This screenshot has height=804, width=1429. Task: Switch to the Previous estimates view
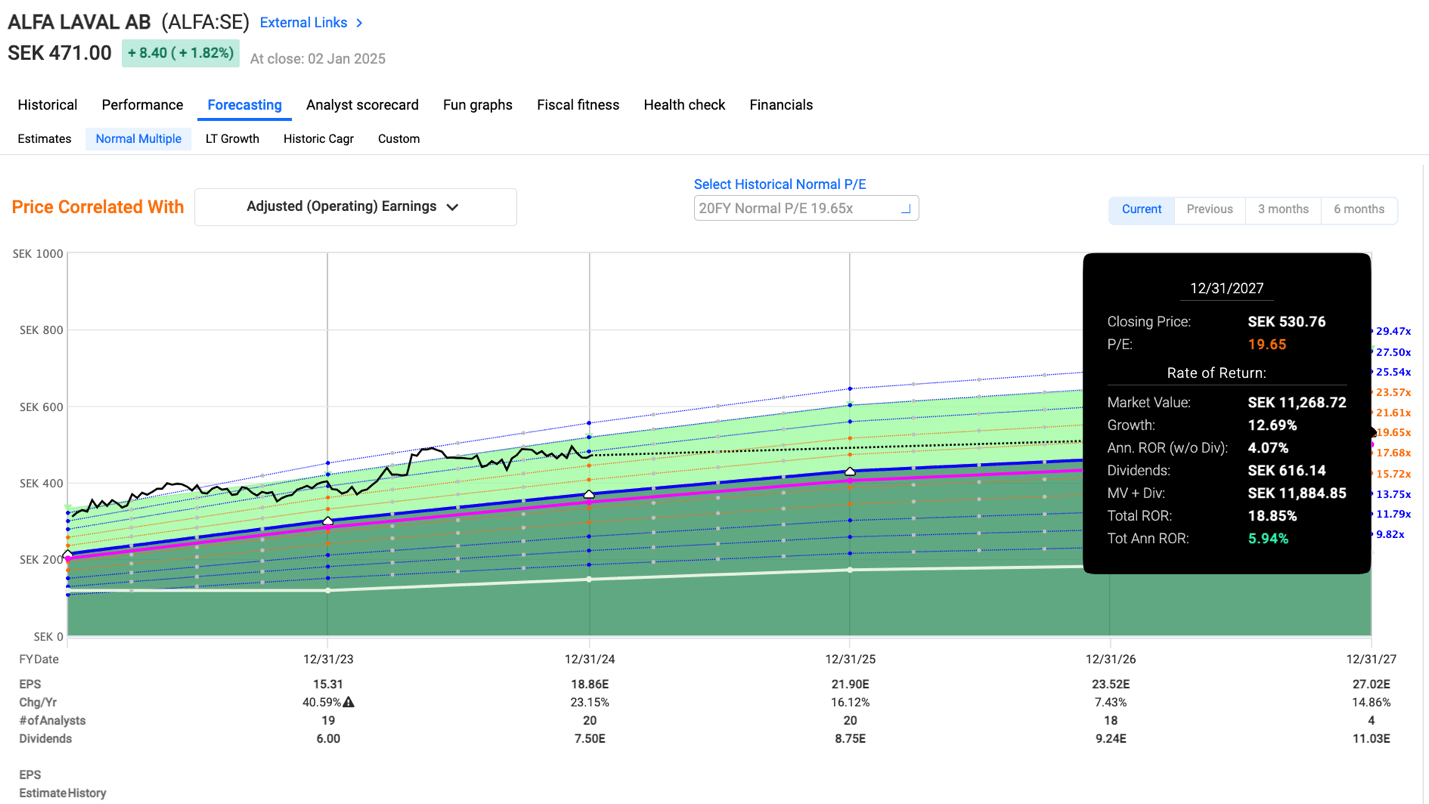(1209, 210)
